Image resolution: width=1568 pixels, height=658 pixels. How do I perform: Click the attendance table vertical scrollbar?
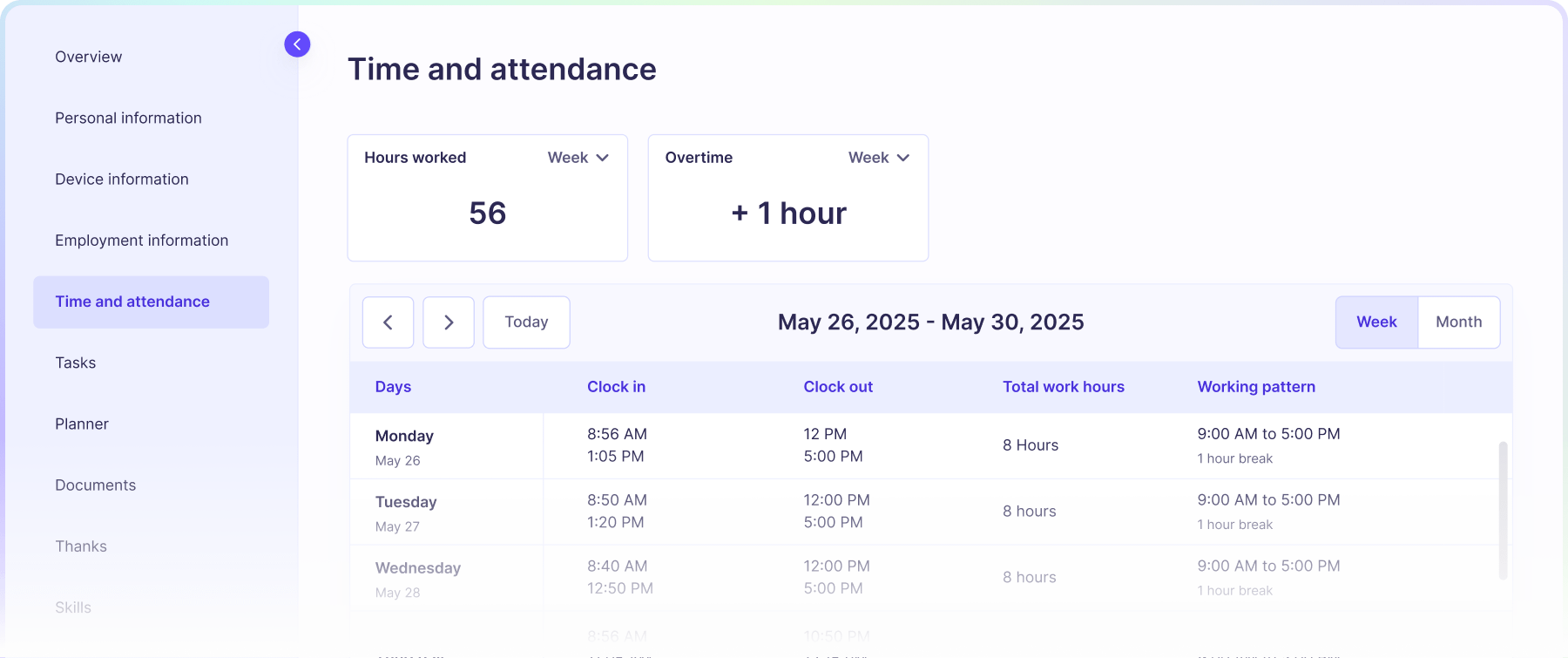pos(1503,510)
